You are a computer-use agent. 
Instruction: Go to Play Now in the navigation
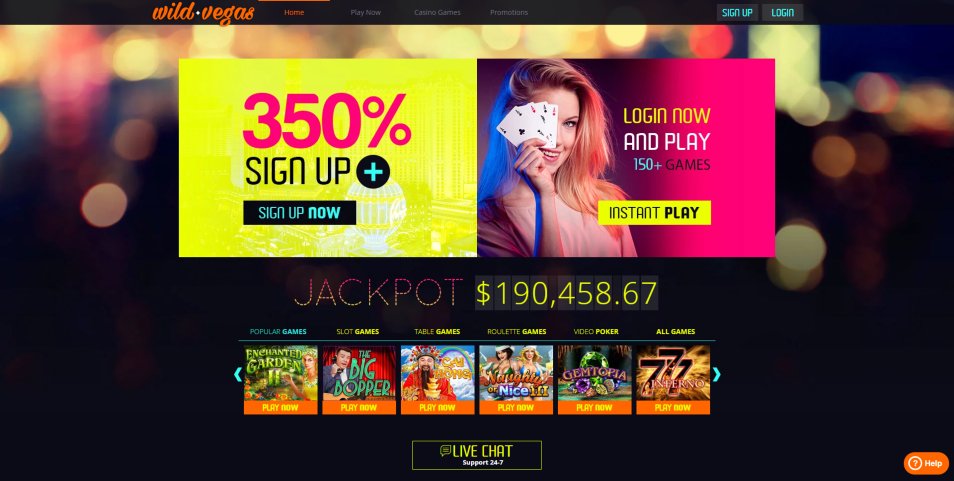366,12
